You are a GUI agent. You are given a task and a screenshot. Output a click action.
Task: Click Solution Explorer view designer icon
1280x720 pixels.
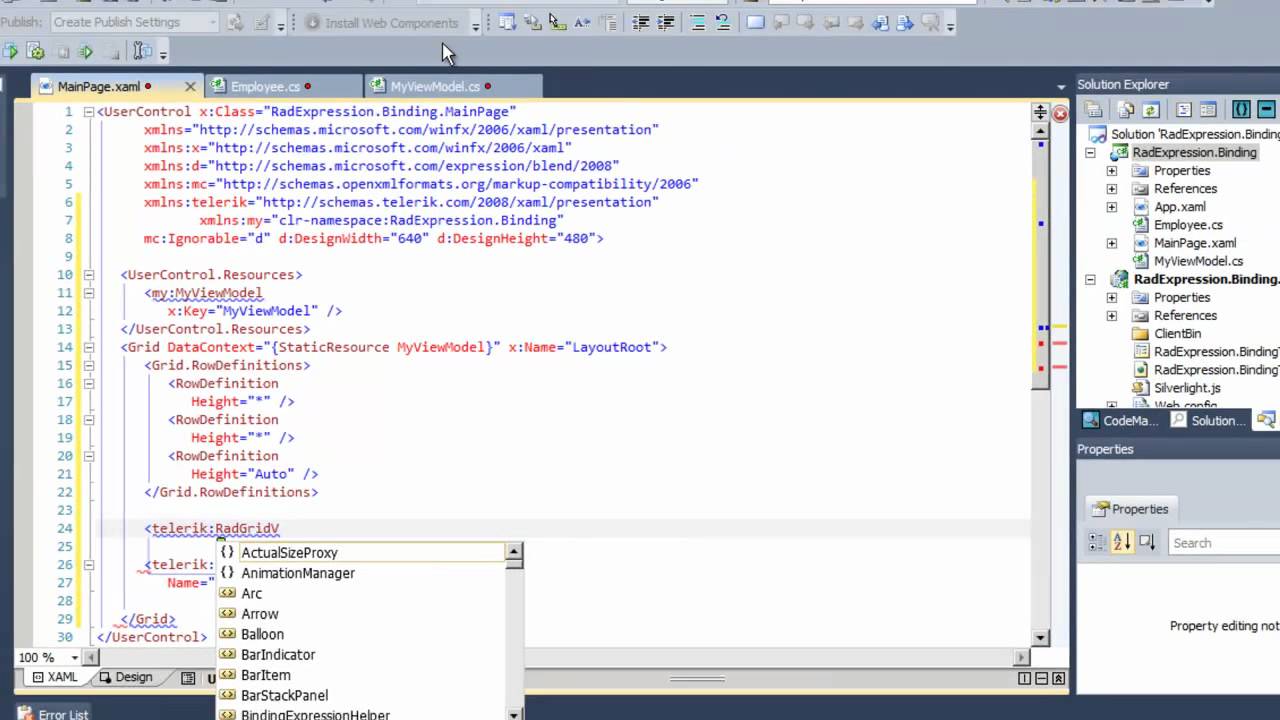[x=1208, y=110]
